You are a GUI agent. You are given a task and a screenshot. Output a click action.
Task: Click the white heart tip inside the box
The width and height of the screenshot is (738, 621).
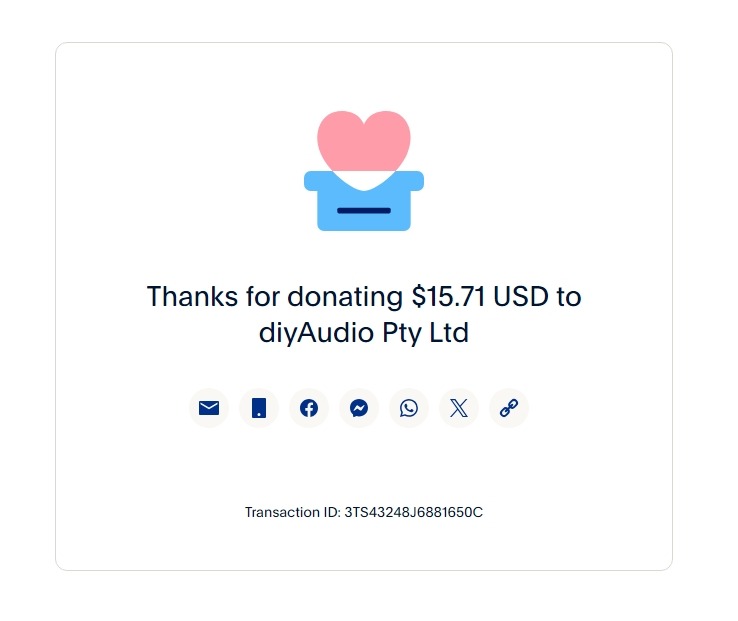click(x=363, y=181)
